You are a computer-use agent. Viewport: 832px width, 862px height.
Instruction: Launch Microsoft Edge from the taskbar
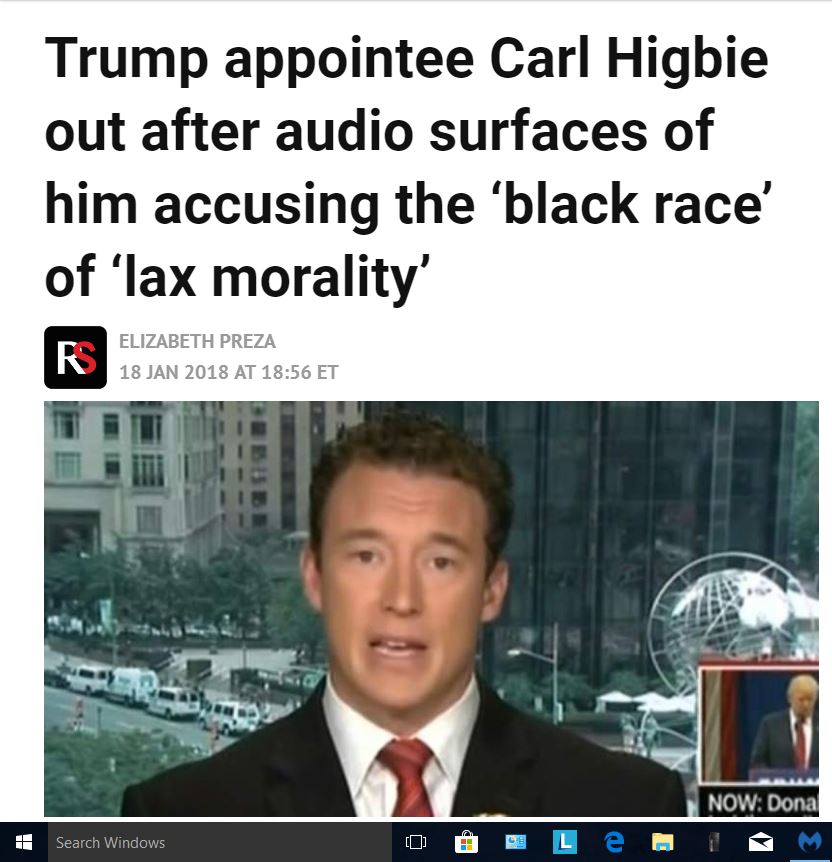tap(614, 842)
